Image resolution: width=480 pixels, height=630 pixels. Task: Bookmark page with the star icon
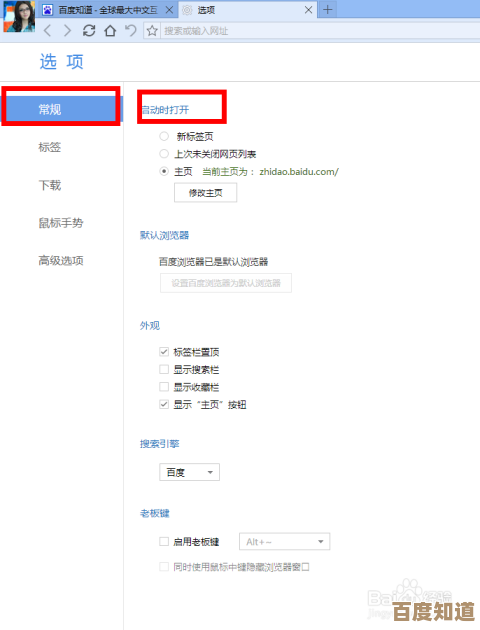152,31
